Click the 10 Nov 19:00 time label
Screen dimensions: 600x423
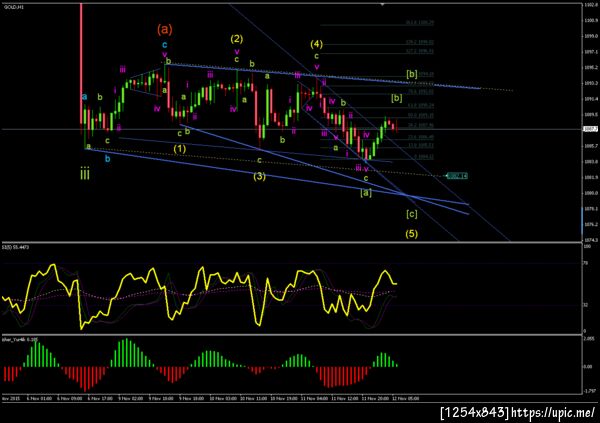coord(284,399)
